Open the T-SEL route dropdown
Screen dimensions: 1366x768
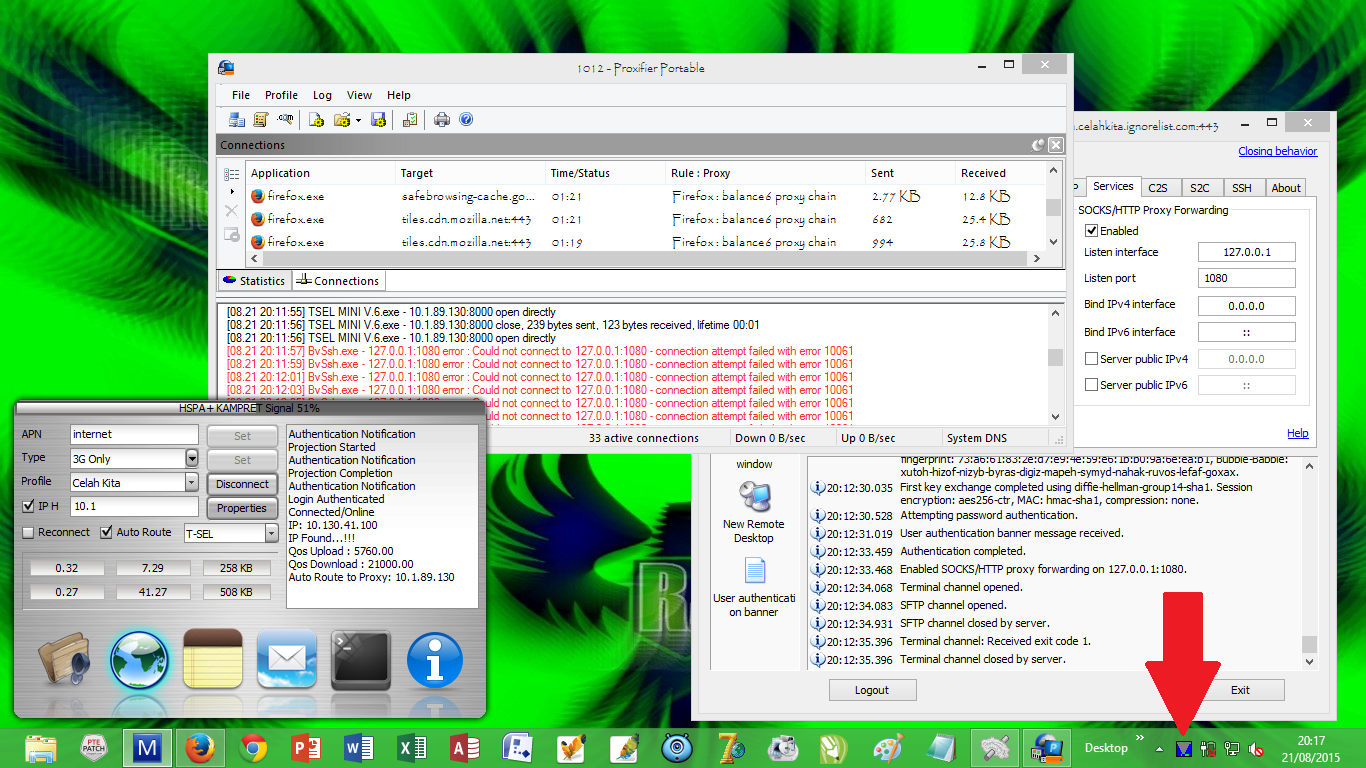271,534
